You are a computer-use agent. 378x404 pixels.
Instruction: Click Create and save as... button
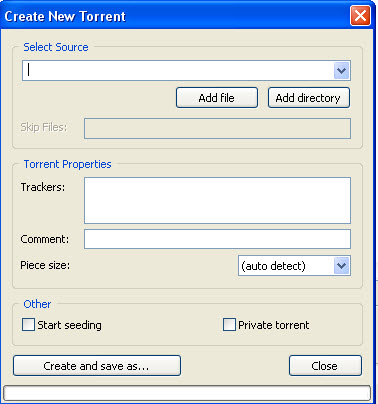(97, 366)
